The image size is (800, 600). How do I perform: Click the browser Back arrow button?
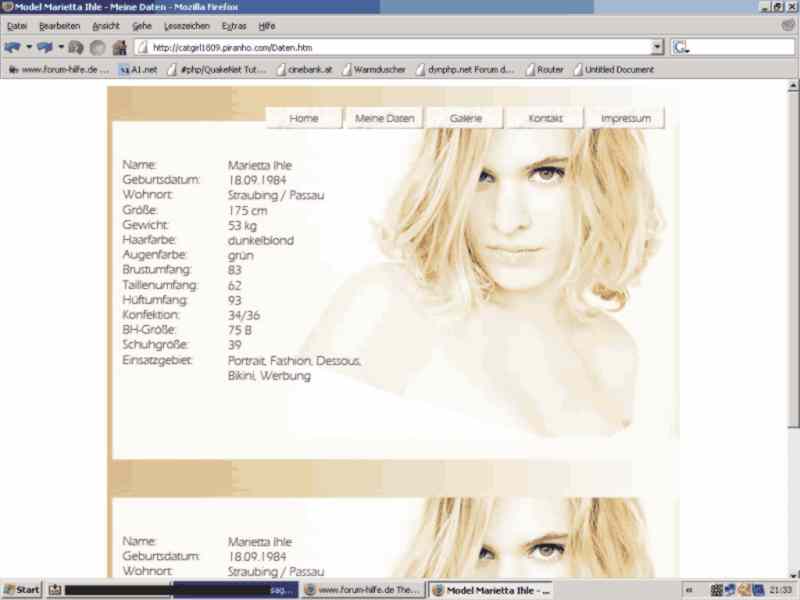pos(12,47)
